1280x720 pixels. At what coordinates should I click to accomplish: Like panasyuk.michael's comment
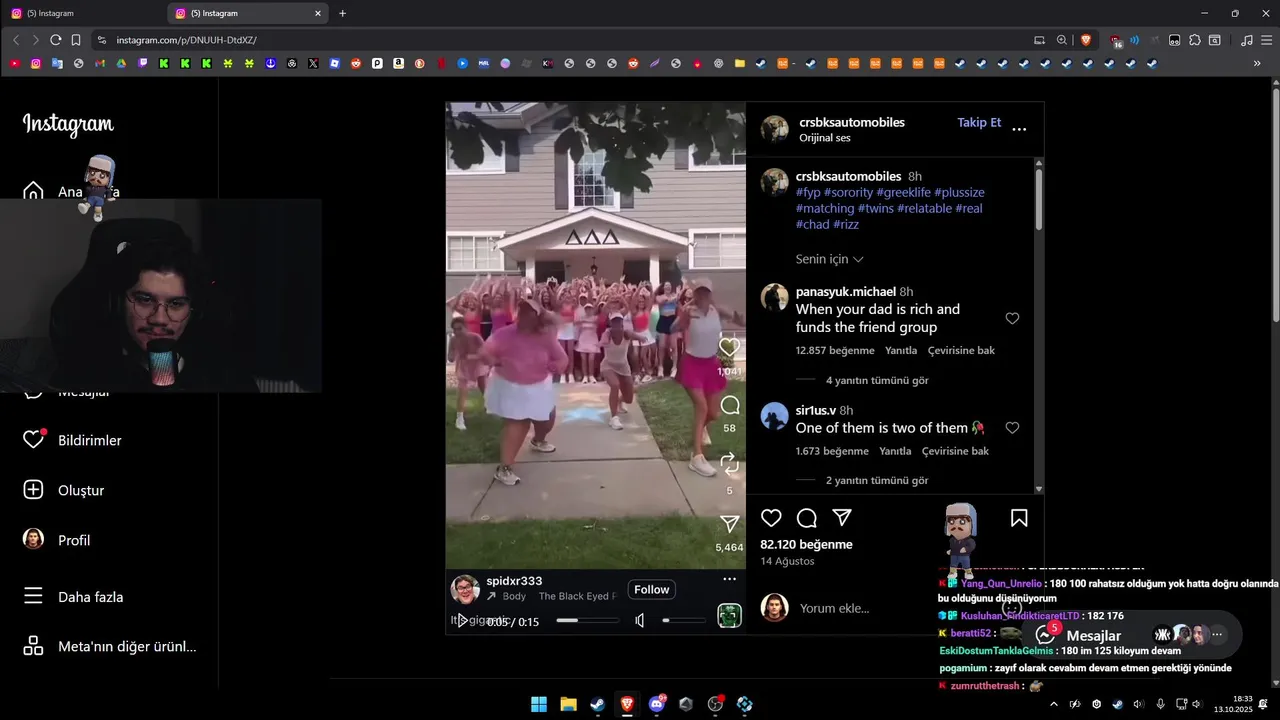[1012, 318]
